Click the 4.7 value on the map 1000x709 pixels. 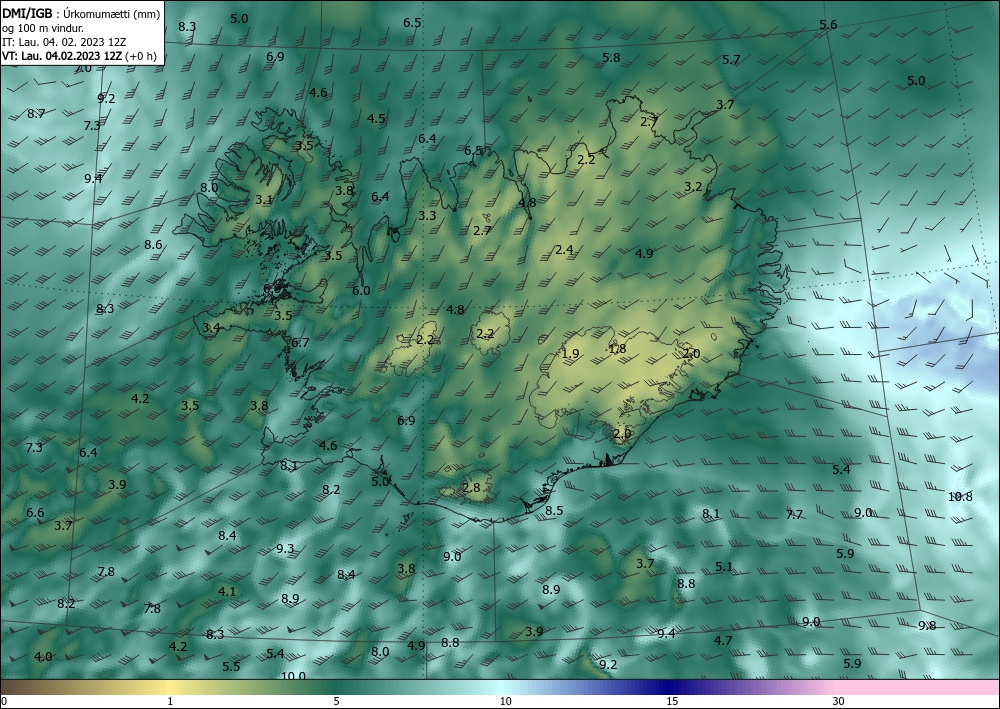[x=723, y=641]
